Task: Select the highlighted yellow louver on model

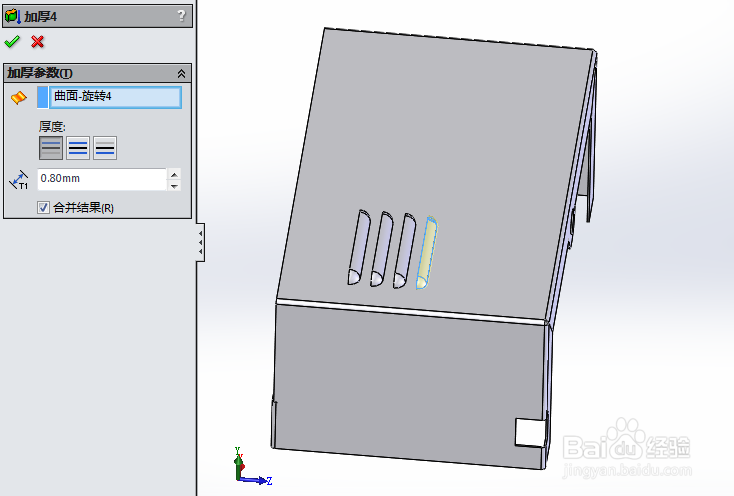Action: pyautogui.click(x=426, y=253)
